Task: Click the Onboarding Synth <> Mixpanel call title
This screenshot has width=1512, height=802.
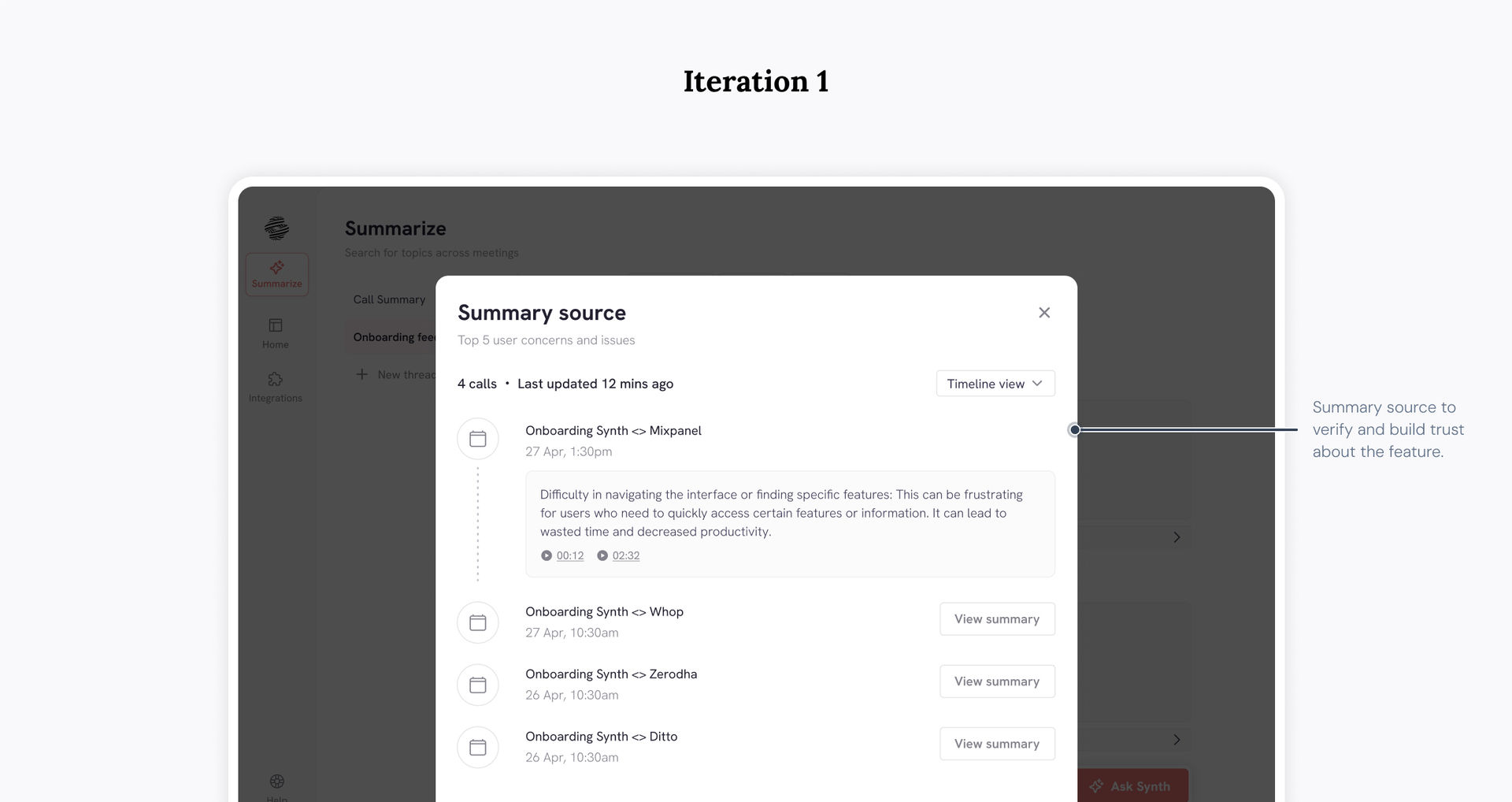Action: (613, 431)
